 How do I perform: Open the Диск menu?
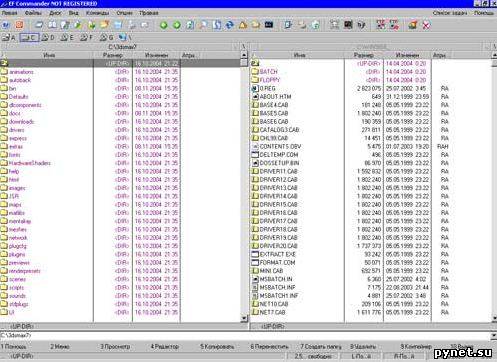[55, 13]
